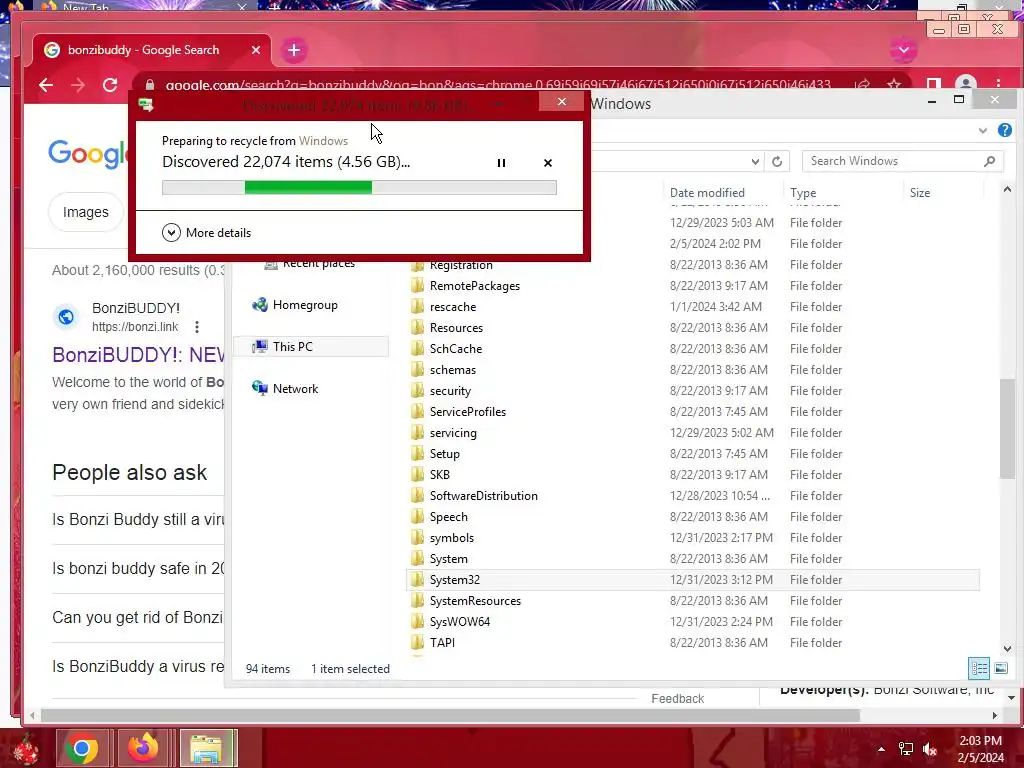Open the Explorer address history dropdown
1024x768 pixels.
(x=755, y=161)
